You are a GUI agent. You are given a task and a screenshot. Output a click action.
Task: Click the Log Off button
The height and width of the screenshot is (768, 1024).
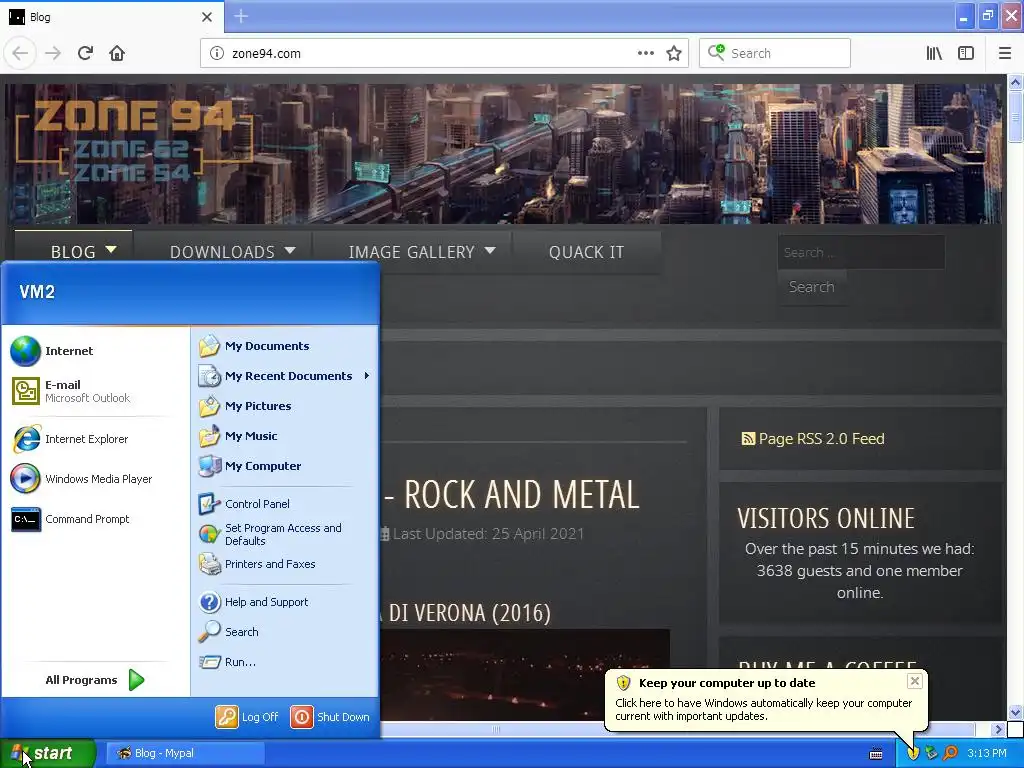[x=247, y=717]
